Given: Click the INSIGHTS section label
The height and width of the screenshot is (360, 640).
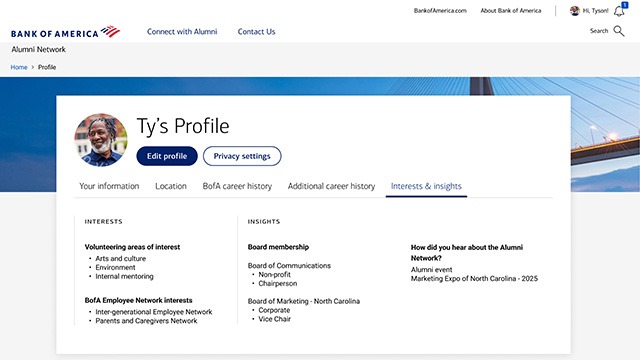Looking at the screenshot, I should click(264, 222).
